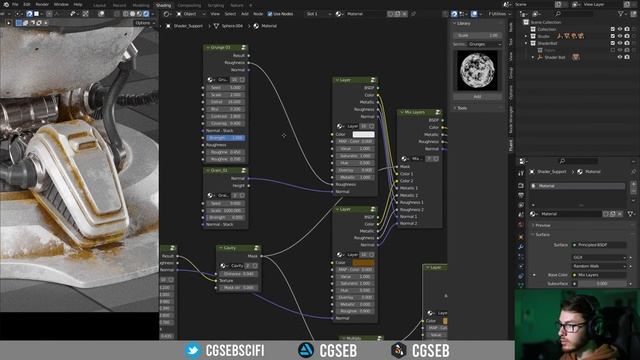640x360 pixels.
Task: Collapse the Grain_01 node
Action: click(x=208, y=170)
